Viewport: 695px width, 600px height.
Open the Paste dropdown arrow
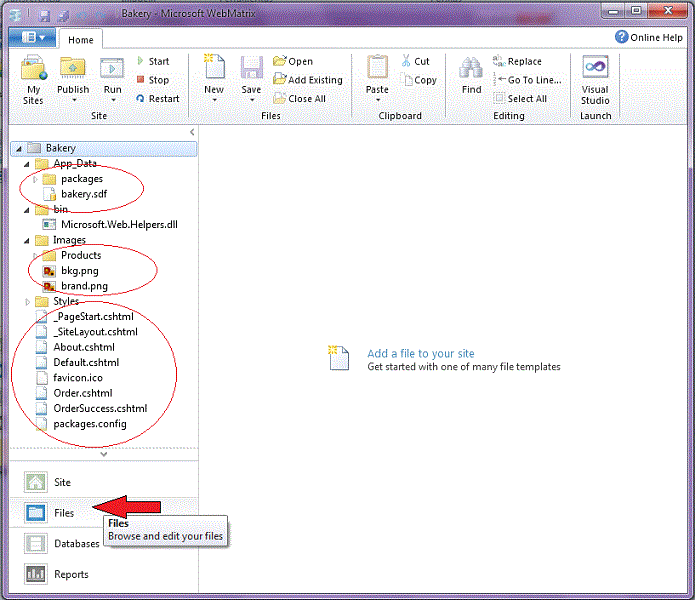pos(378,100)
